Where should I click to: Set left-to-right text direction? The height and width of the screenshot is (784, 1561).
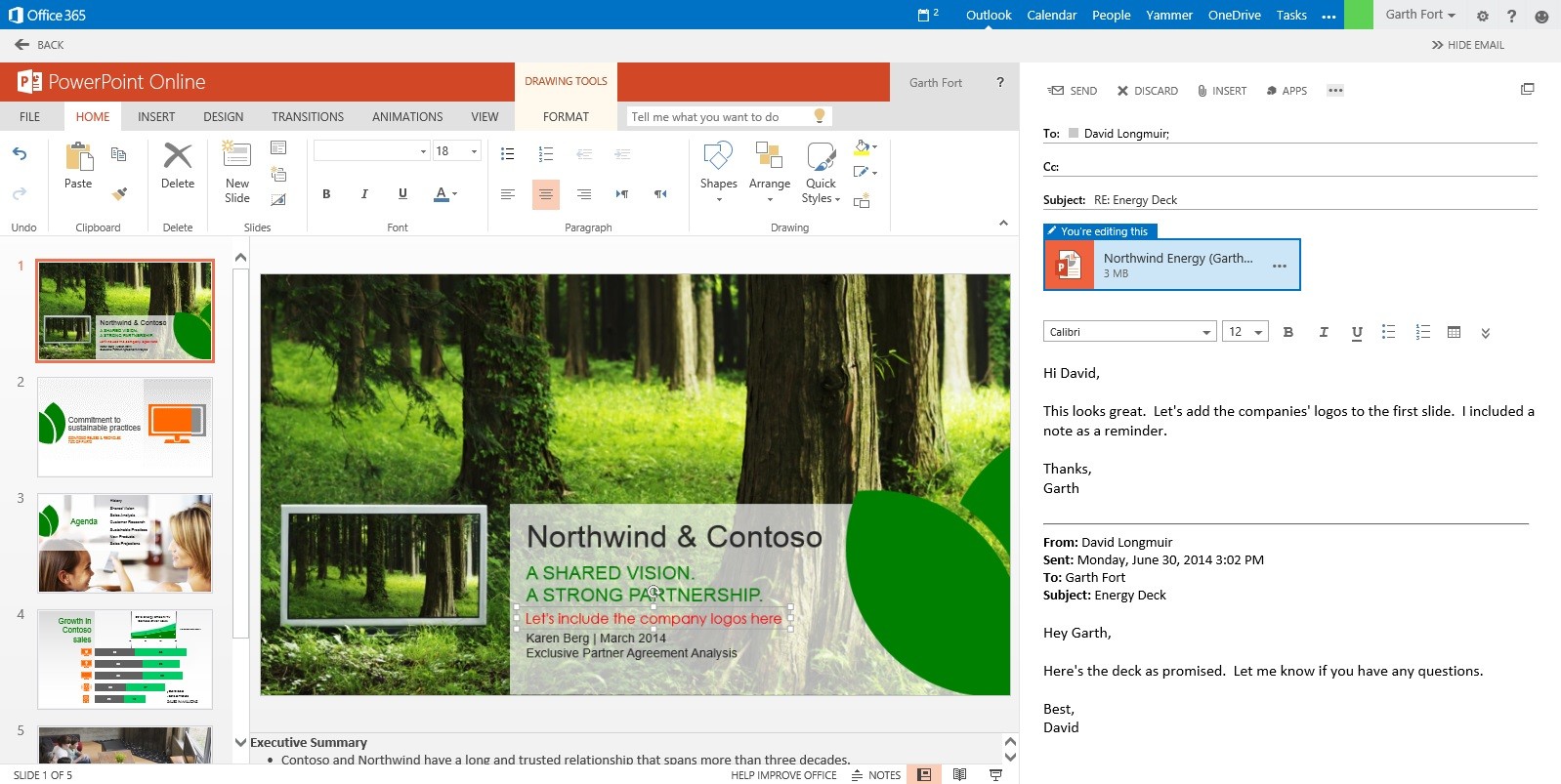pos(622,194)
